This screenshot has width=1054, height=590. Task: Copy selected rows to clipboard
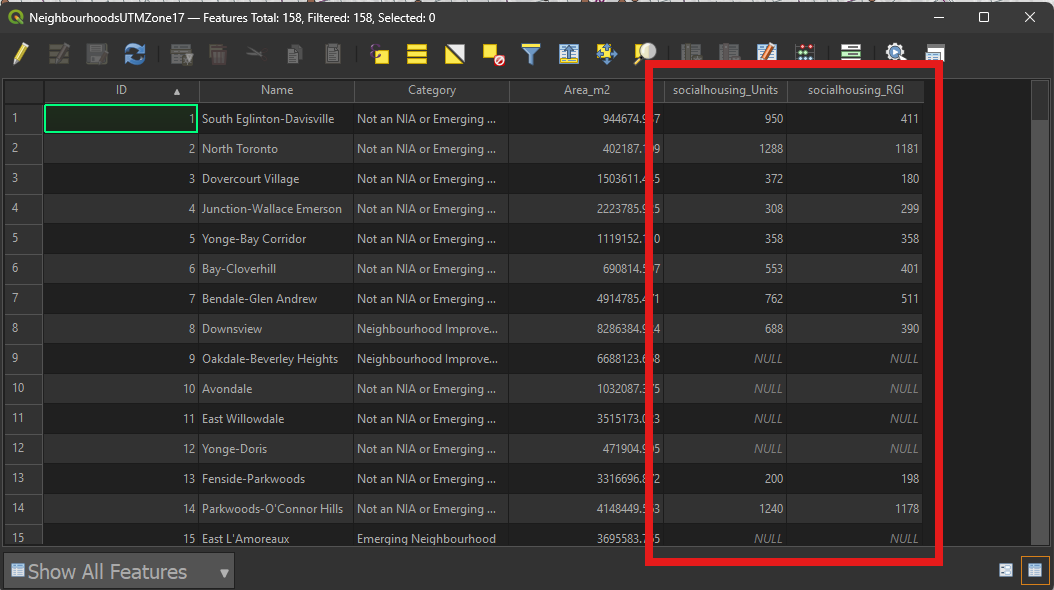[294, 54]
